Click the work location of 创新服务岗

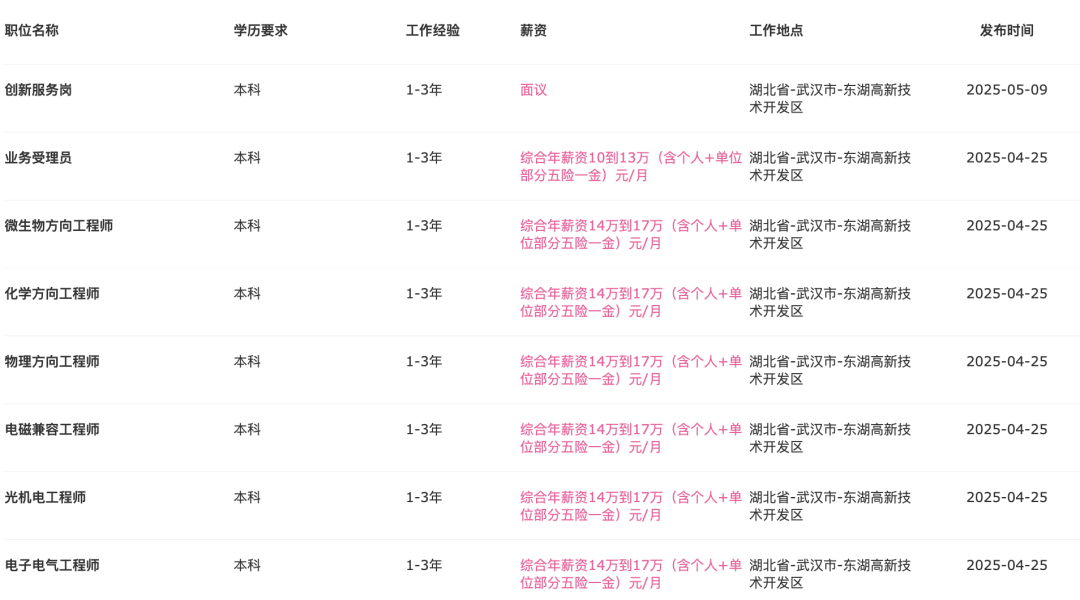coord(830,99)
